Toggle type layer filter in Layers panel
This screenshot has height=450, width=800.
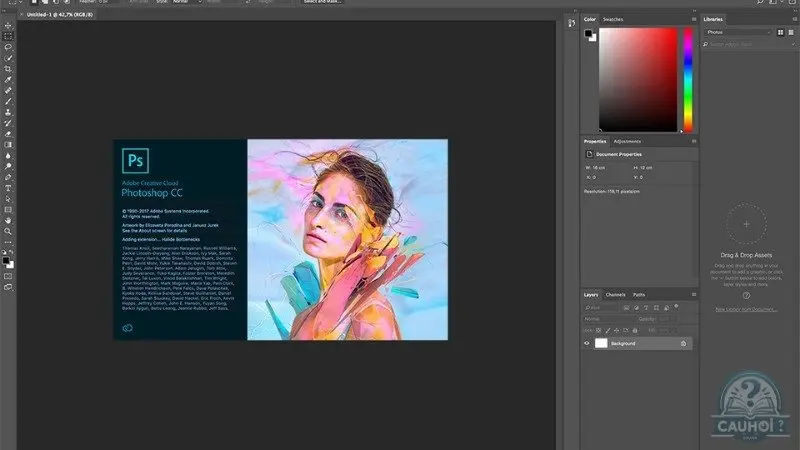tap(646, 308)
